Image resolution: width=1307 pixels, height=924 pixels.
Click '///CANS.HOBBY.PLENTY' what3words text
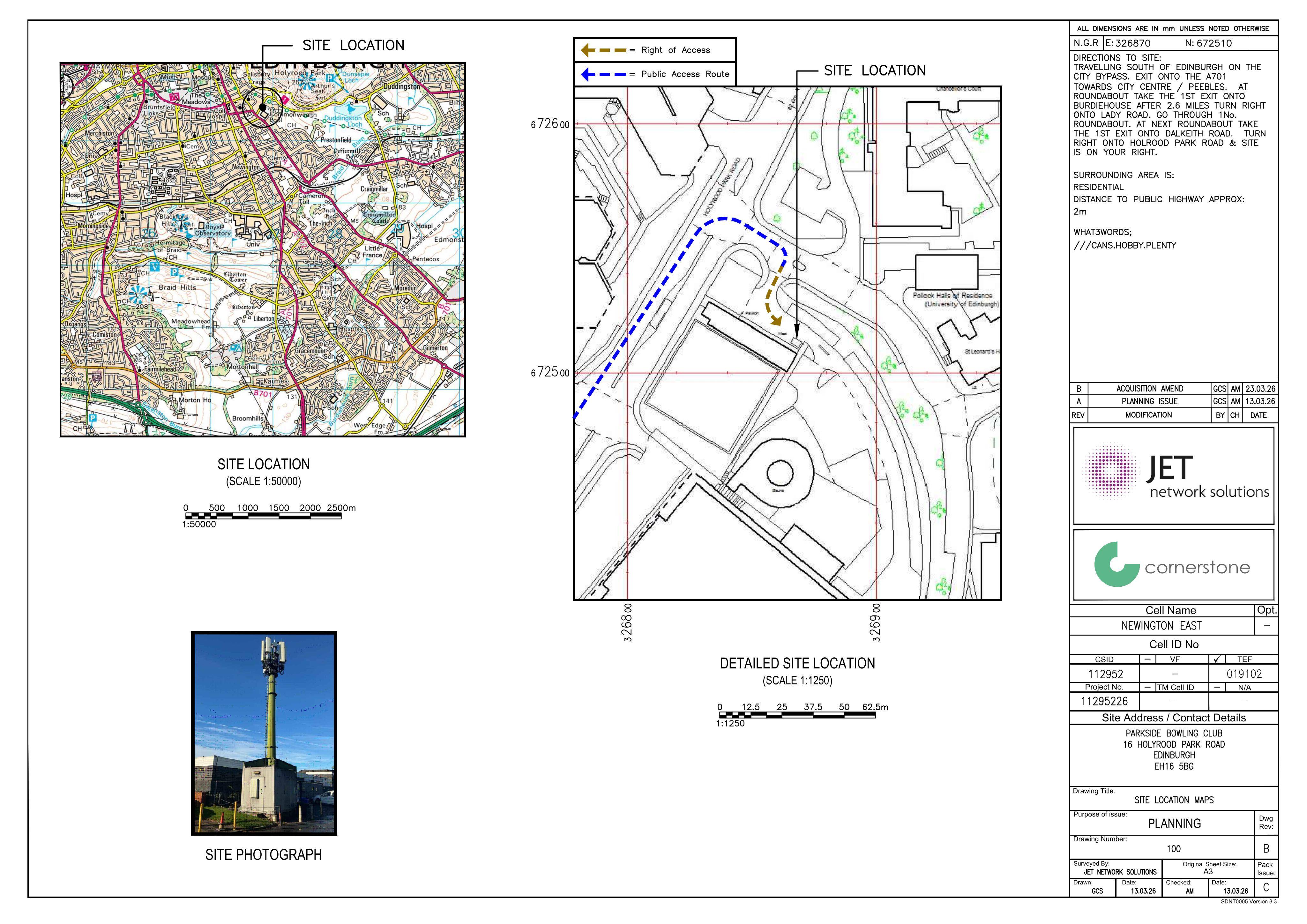(1124, 245)
